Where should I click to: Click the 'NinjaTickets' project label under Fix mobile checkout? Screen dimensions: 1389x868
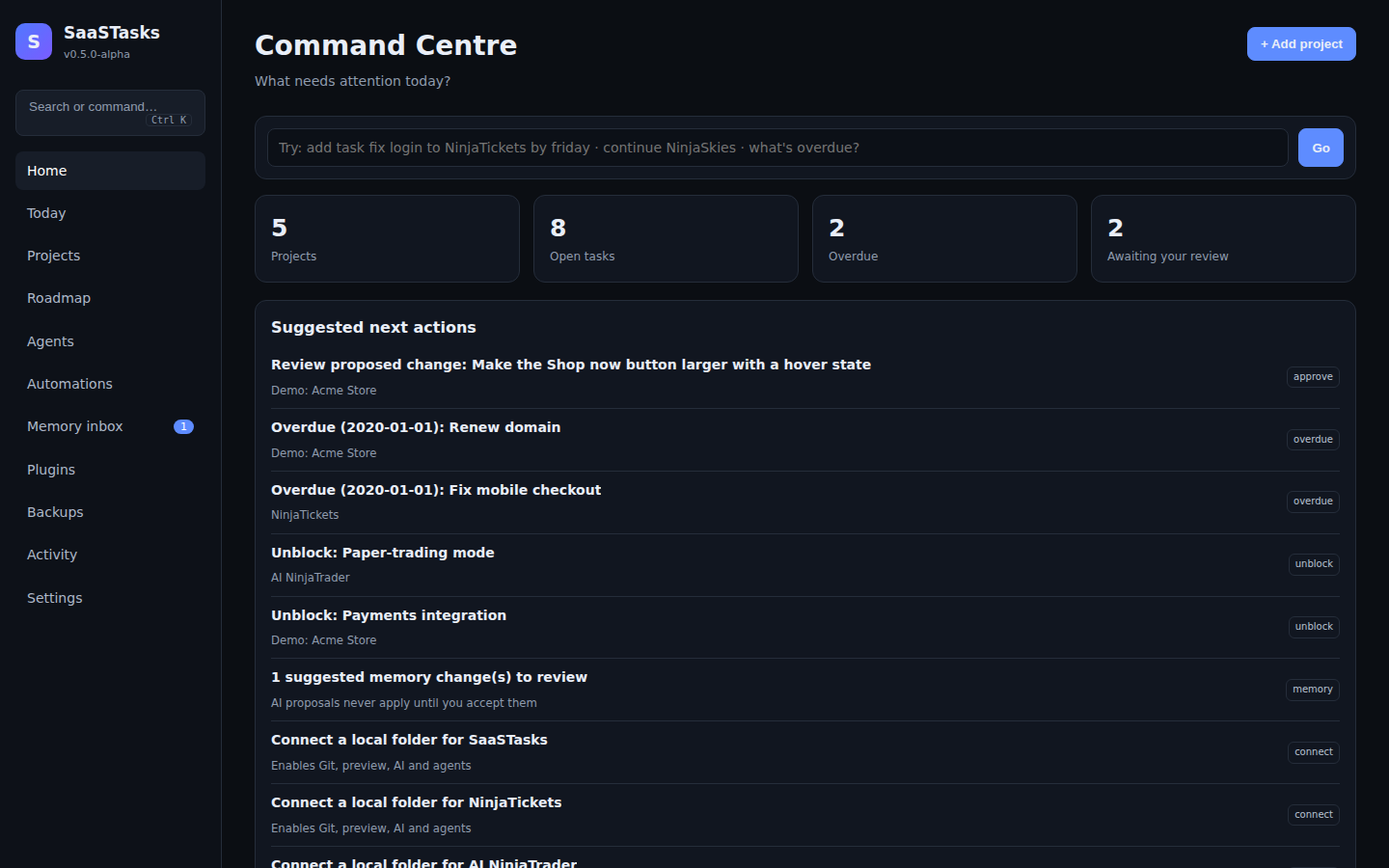pyautogui.click(x=305, y=515)
